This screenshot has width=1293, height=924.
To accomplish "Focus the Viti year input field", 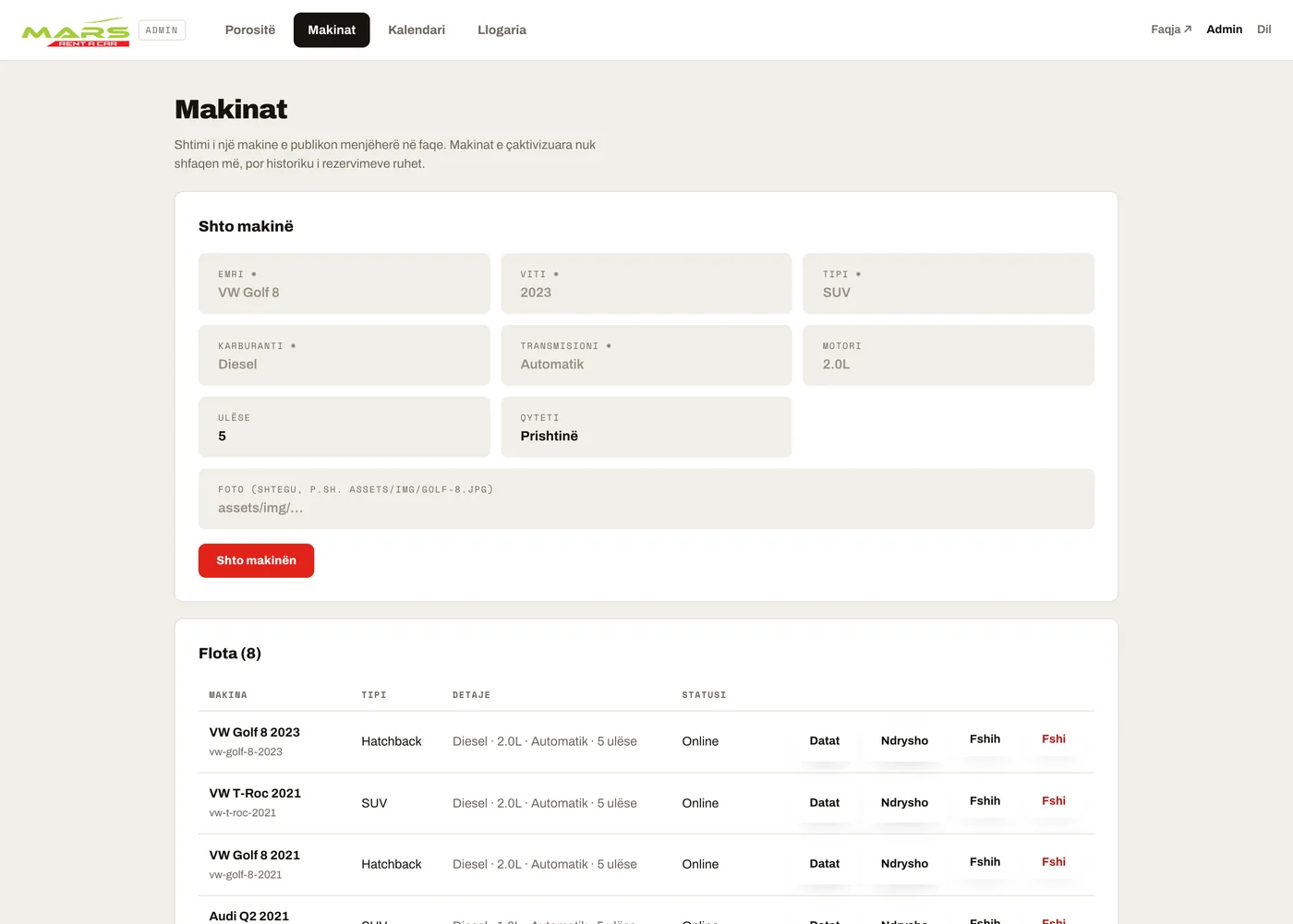I will 646,283.
